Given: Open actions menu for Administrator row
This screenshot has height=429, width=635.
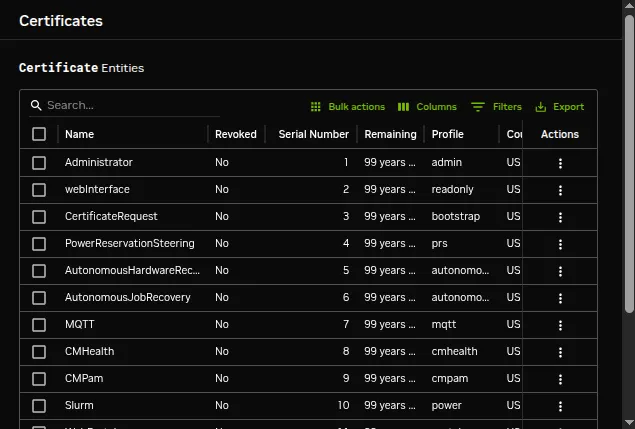Looking at the screenshot, I should point(560,163).
